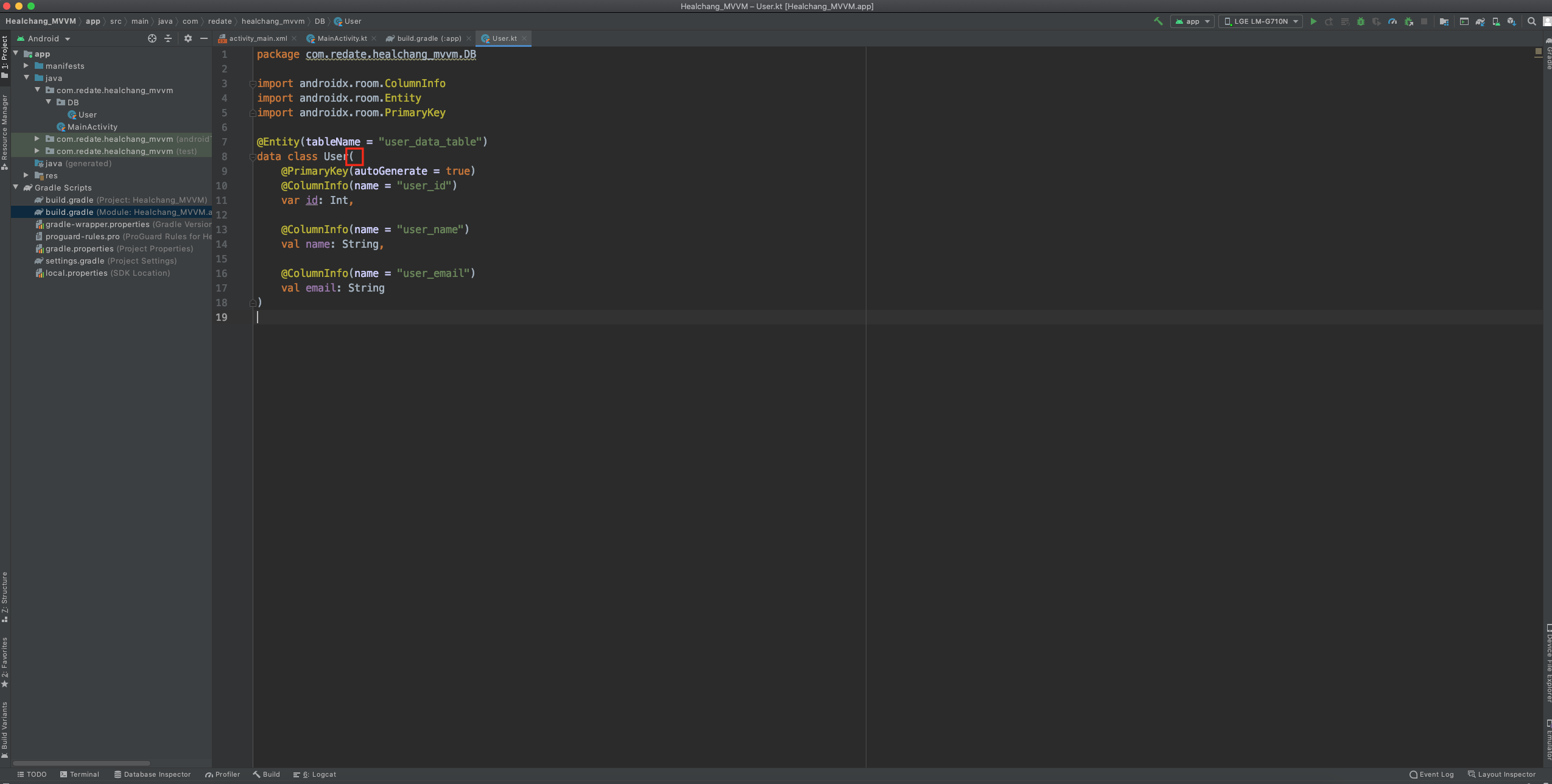This screenshot has width=1552, height=784.
Task: Switch to the MainActivity.kt editor tab
Action: [342, 38]
